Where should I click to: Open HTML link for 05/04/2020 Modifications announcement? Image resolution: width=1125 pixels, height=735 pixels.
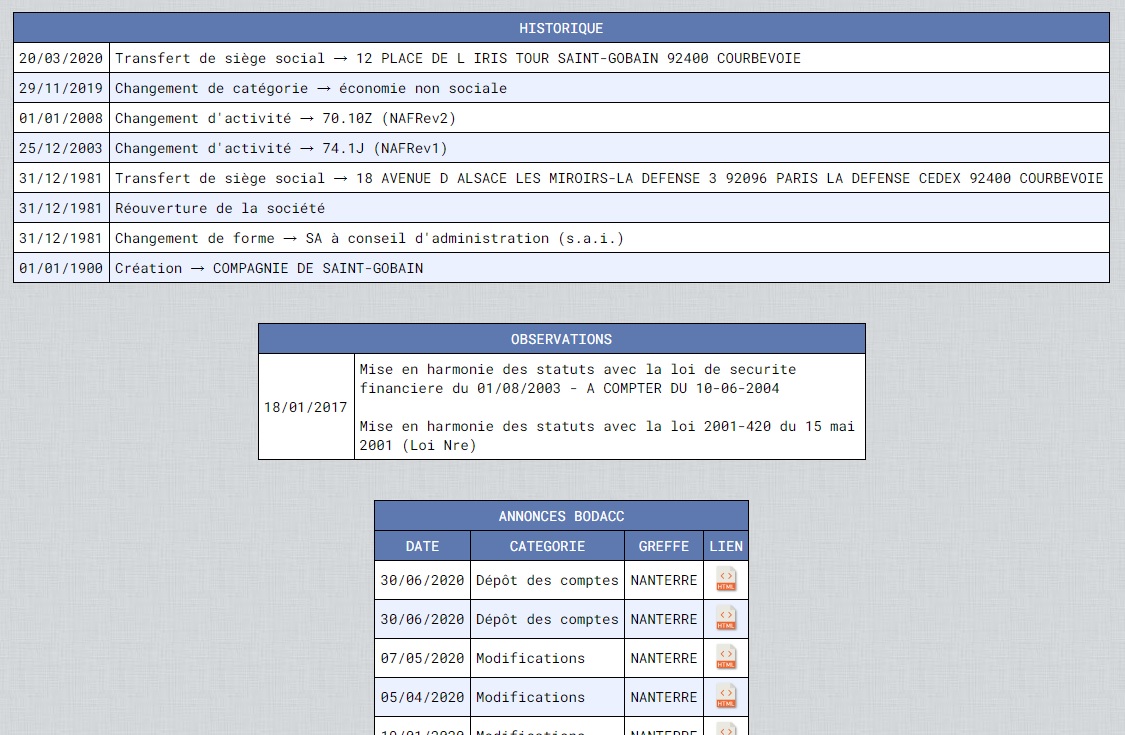pyautogui.click(x=726, y=696)
